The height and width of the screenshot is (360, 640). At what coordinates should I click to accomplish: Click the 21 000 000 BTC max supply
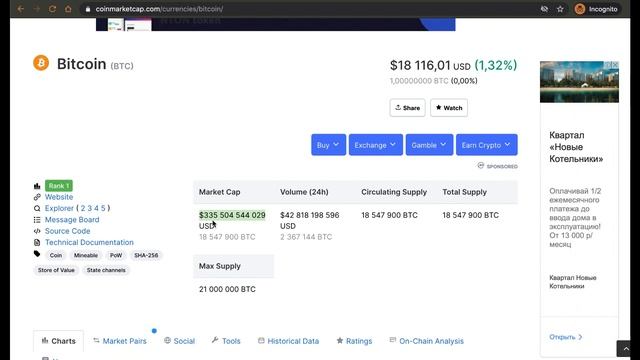tap(227, 289)
